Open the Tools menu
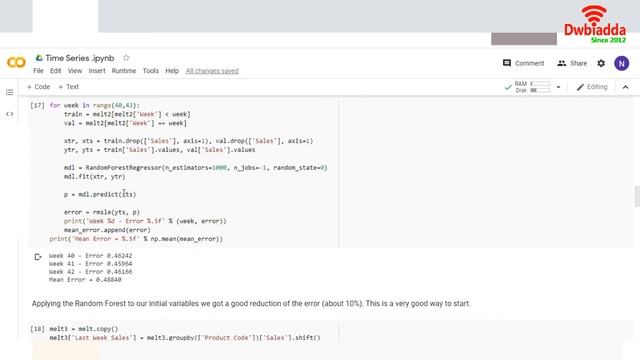This screenshot has width=640, height=360. tap(151, 71)
